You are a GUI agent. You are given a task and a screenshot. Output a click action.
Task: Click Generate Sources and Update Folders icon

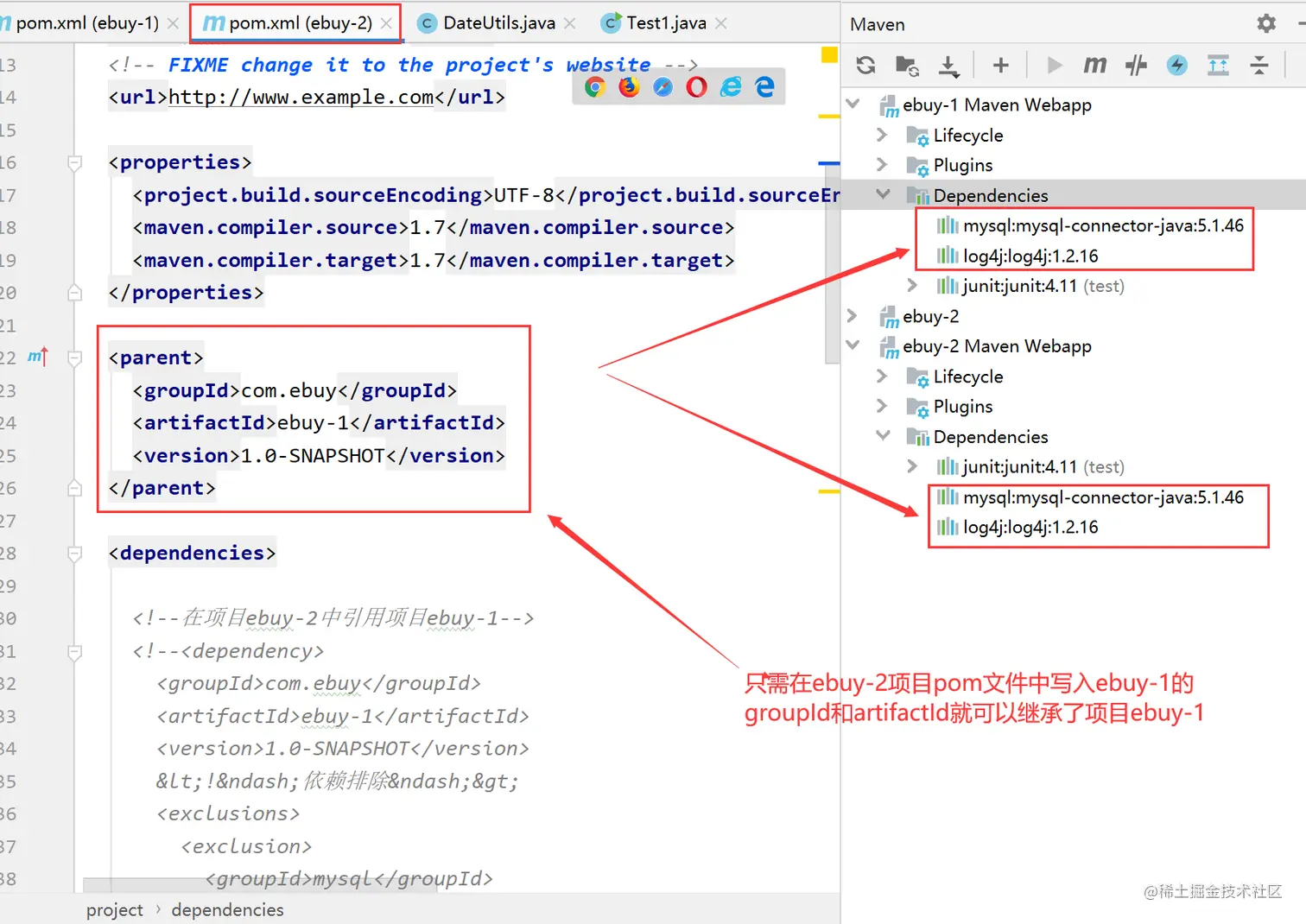pyautogui.click(x=907, y=65)
